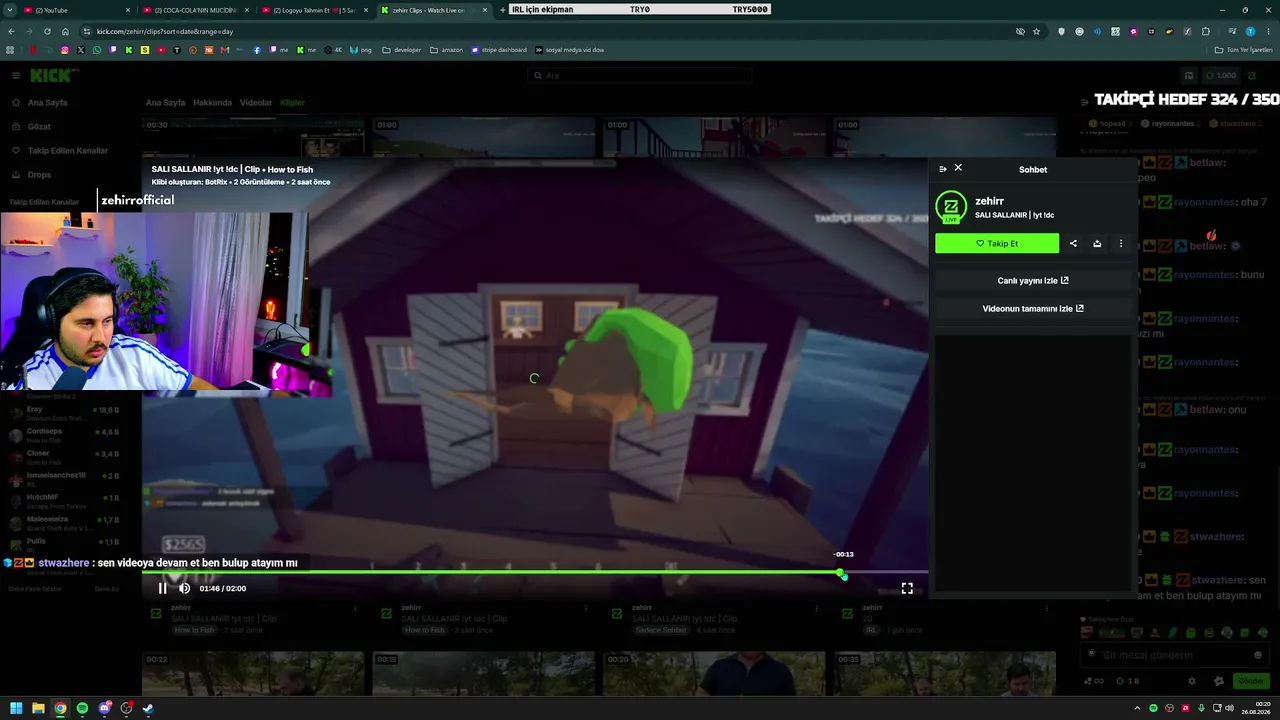Switch to the YouTube browser tab
This screenshot has width=1280, height=720.
(77, 10)
